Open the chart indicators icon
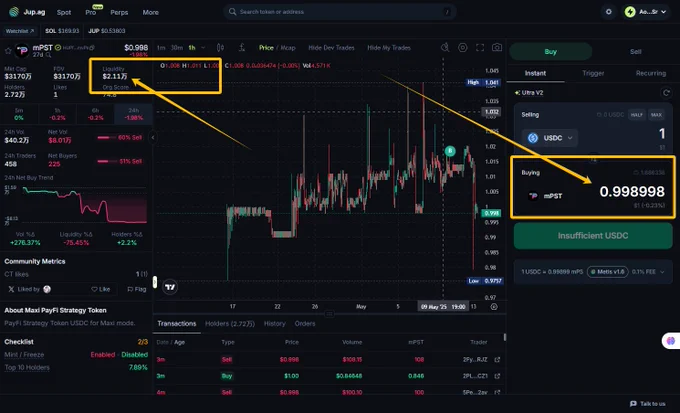The height and width of the screenshot is (413, 680). tap(242, 48)
